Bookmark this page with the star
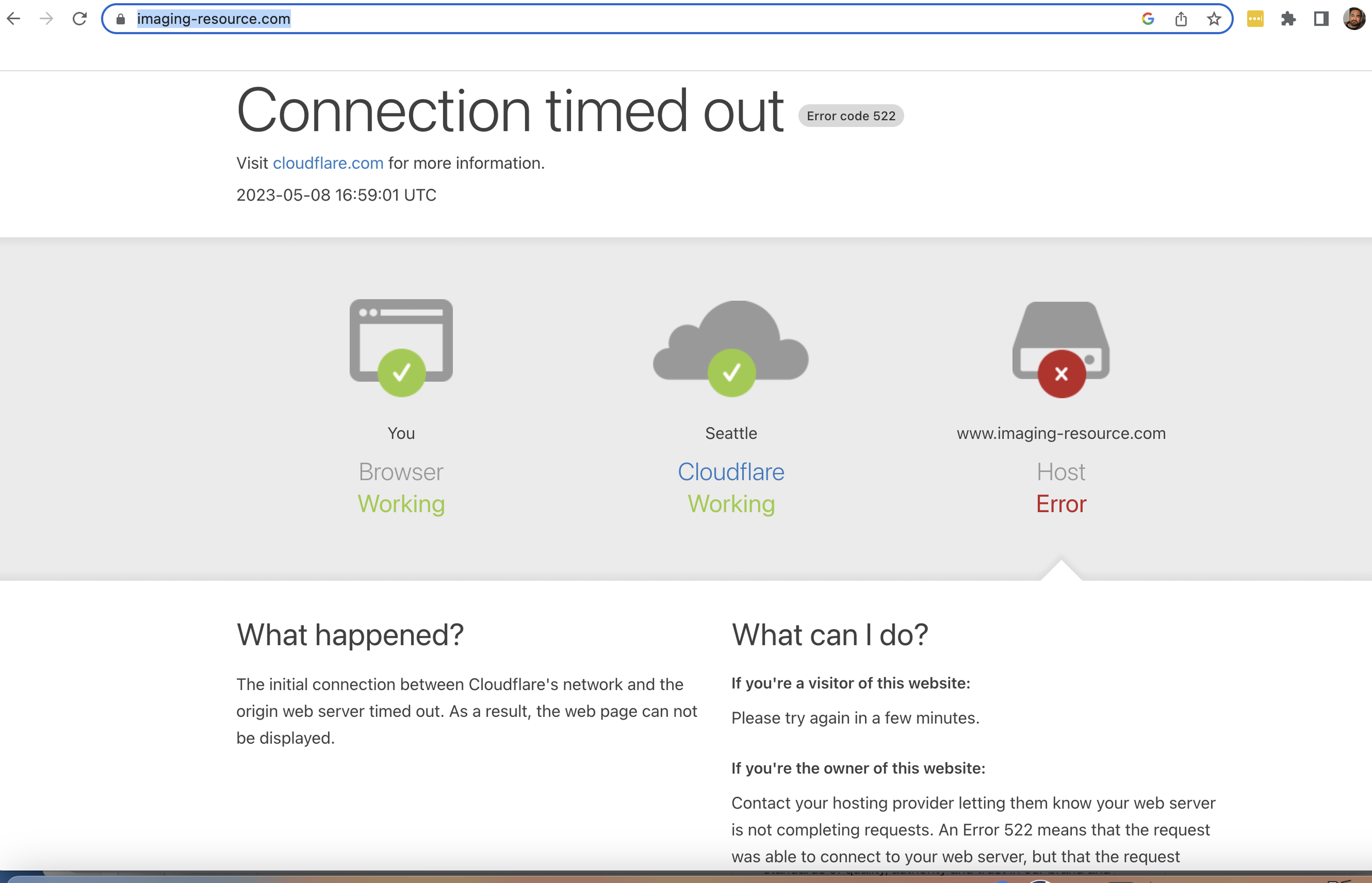 [x=1214, y=19]
